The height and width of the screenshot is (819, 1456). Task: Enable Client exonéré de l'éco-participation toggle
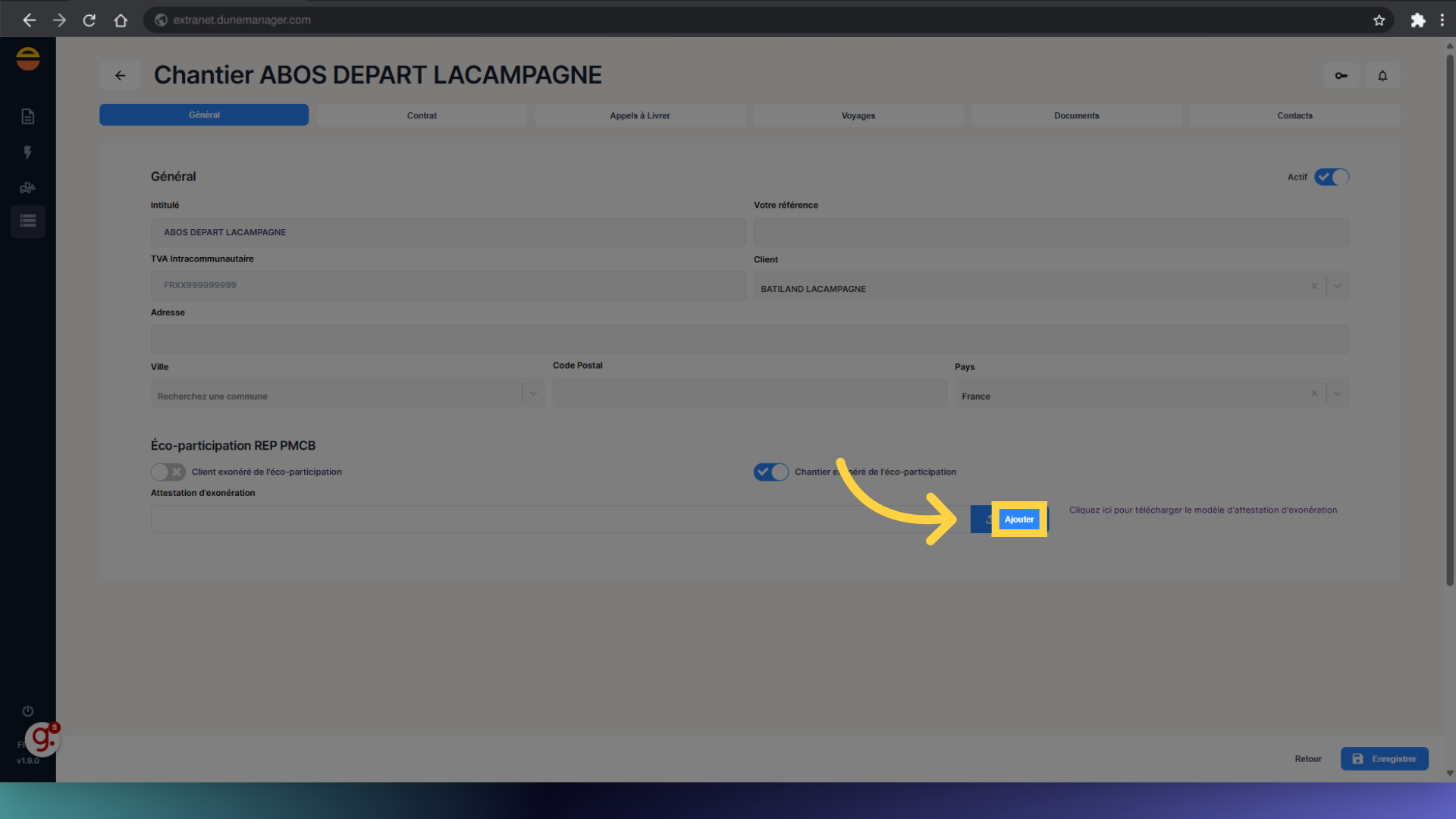pos(168,472)
